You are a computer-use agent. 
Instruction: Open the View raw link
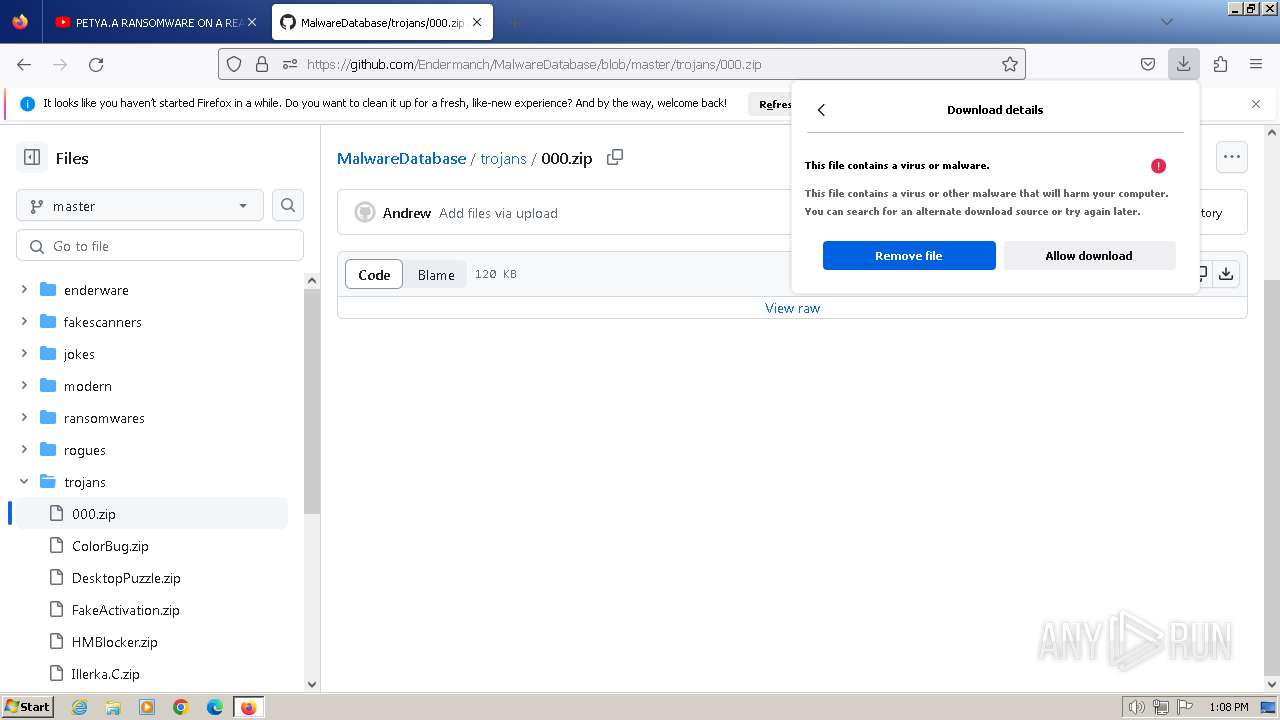click(792, 308)
